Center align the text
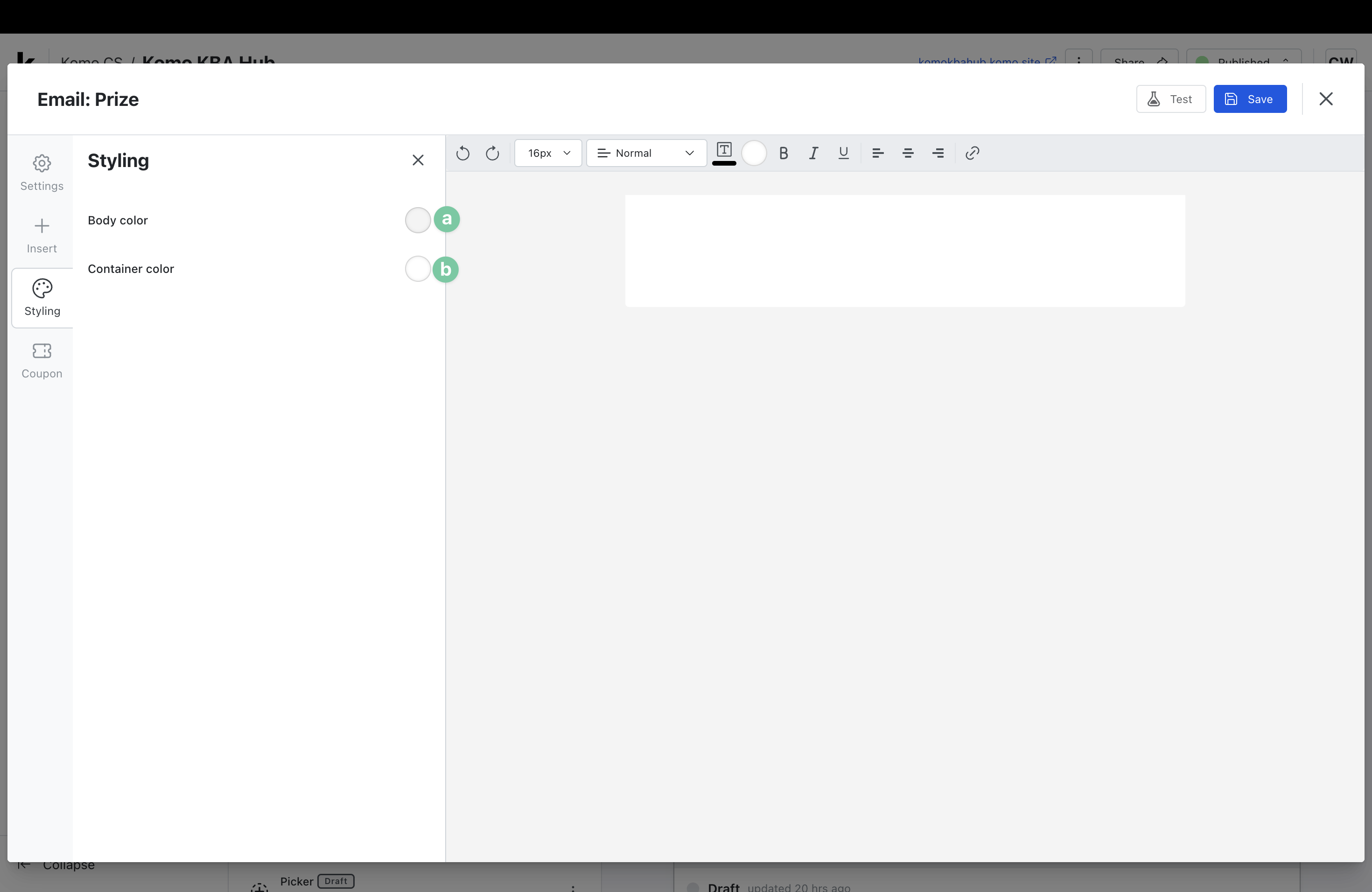1372x892 pixels. click(x=907, y=153)
